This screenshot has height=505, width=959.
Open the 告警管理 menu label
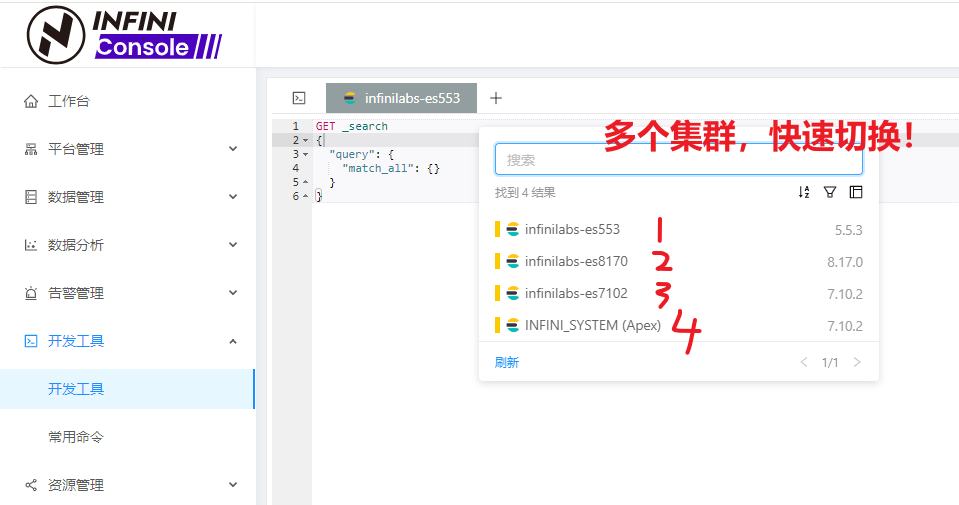point(76,293)
